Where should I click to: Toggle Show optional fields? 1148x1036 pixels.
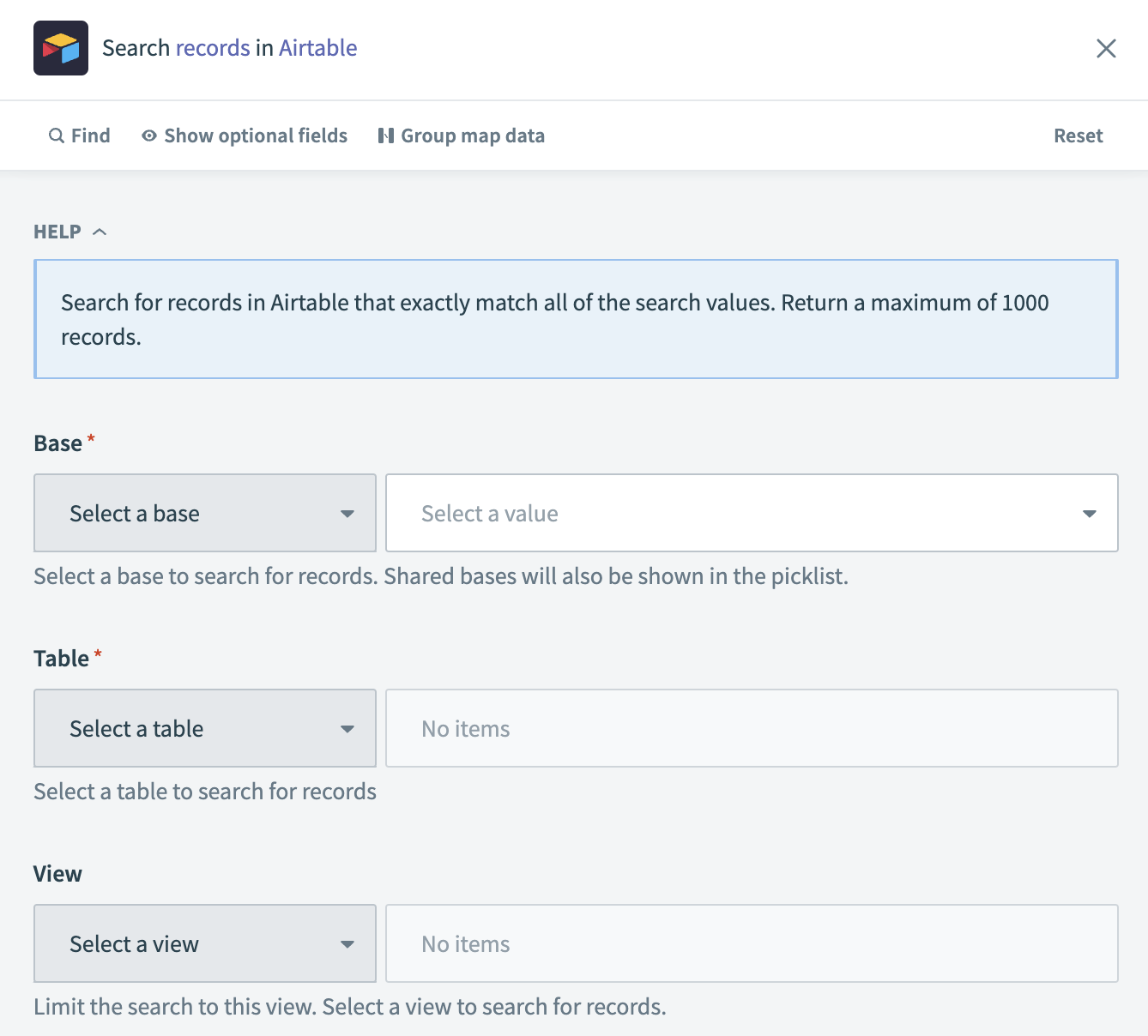(255, 136)
